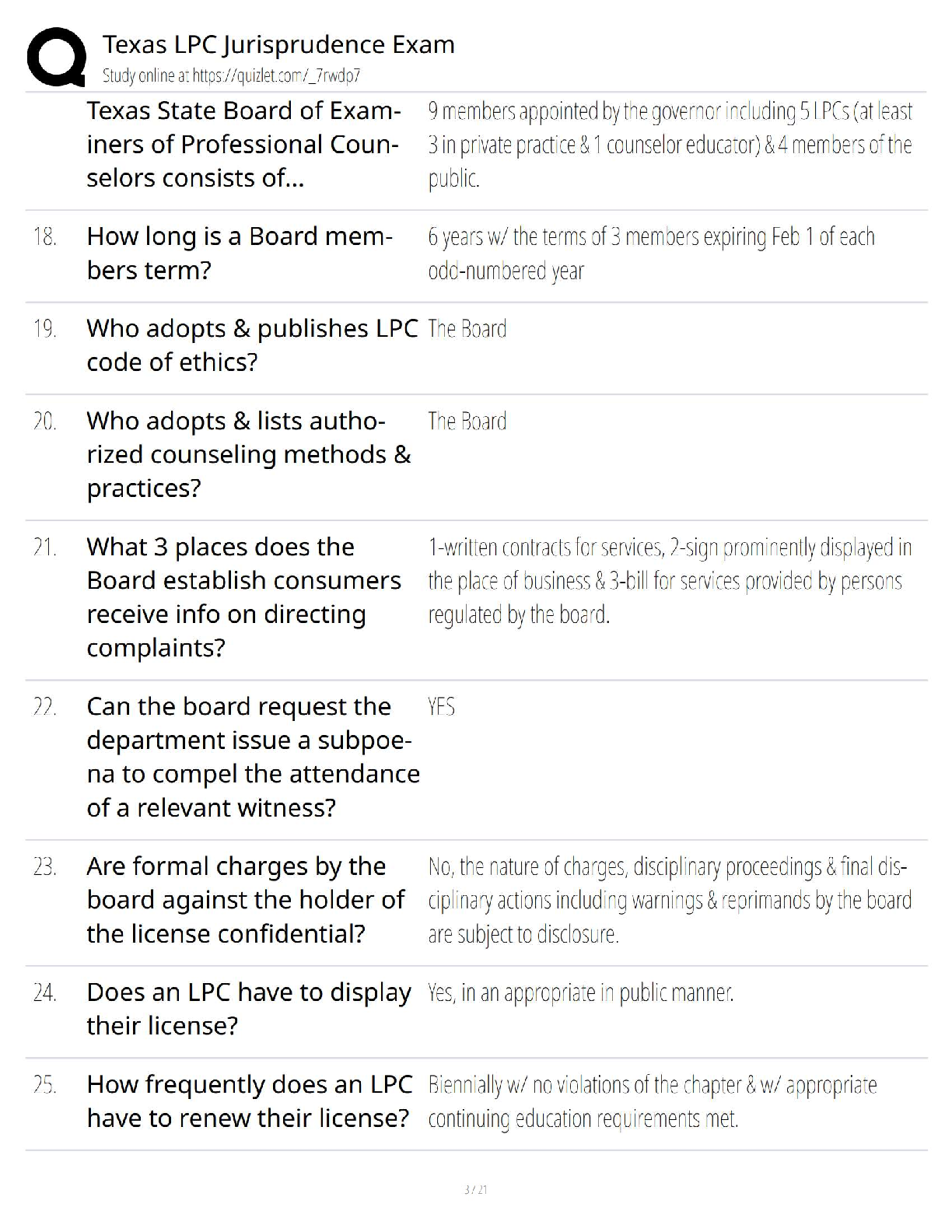Viewport: 952px width, 1232px height.
Task: Select the written contracts answer text
Action: (x=669, y=581)
